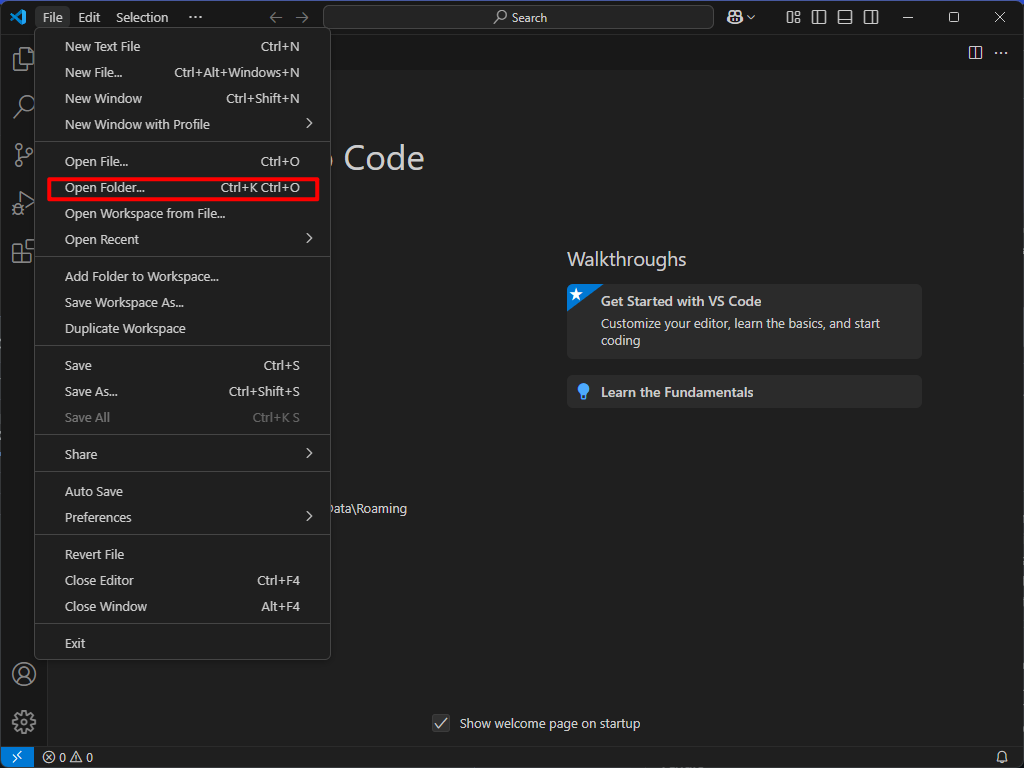Toggle the primary side bar layout button
The height and width of the screenshot is (768, 1024).
819,17
